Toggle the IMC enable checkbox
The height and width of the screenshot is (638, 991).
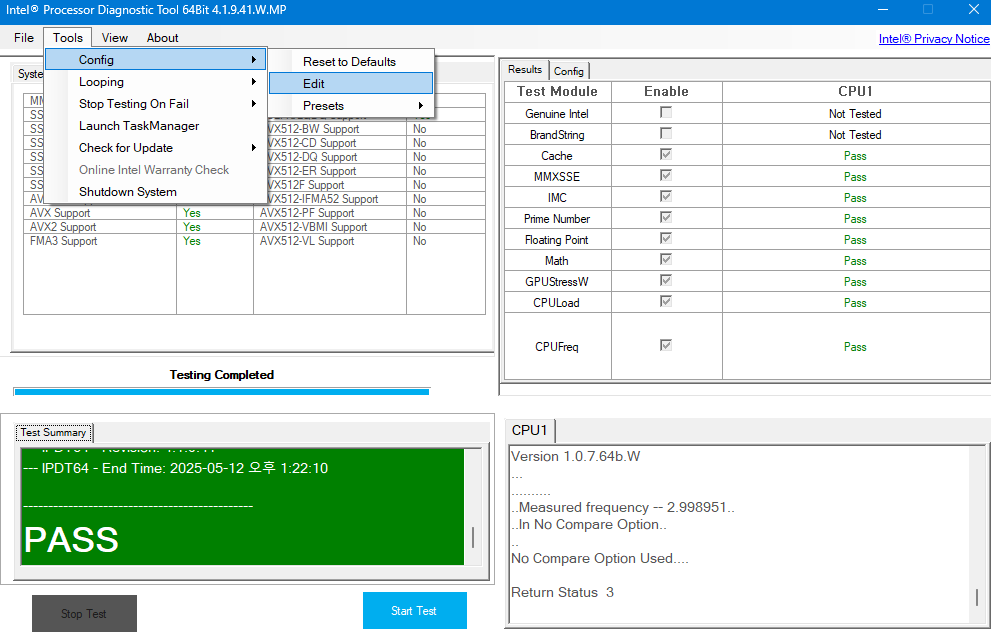coord(666,196)
